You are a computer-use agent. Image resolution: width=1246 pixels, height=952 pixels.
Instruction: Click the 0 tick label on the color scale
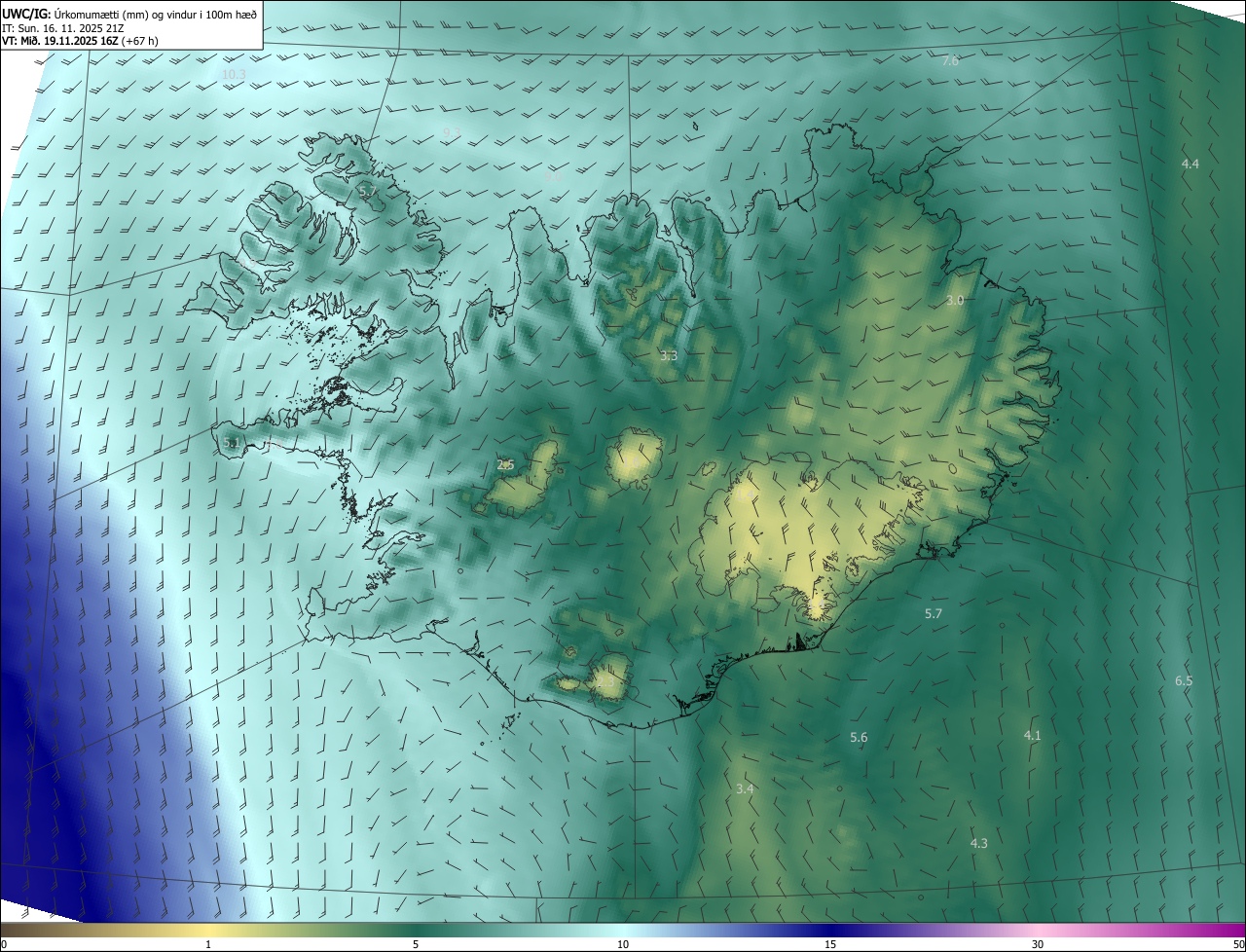3,945
